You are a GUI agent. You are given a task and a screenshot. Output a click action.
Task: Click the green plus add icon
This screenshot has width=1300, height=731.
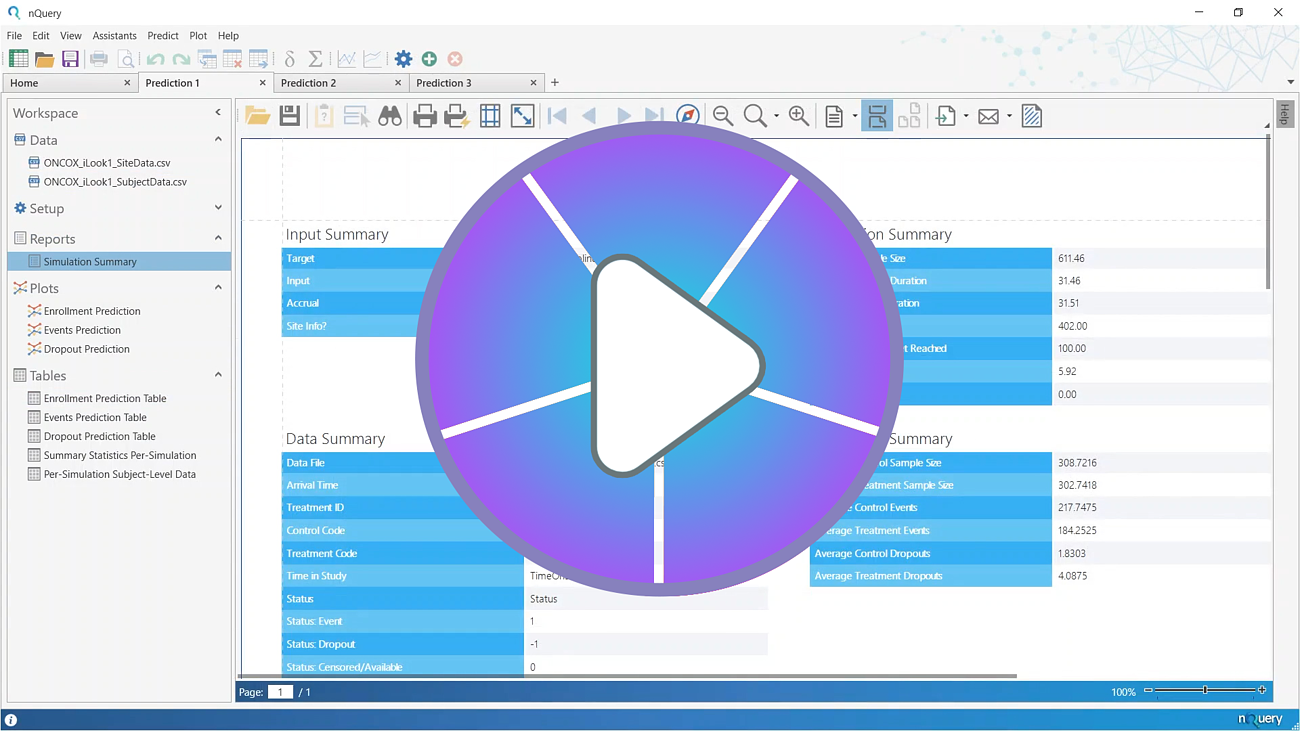429,60
